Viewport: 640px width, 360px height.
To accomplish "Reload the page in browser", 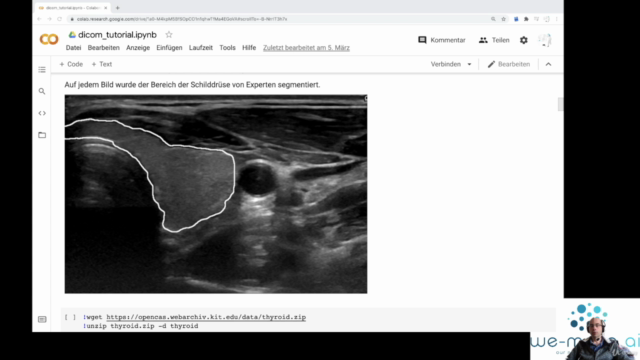I will [x=60, y=19].
